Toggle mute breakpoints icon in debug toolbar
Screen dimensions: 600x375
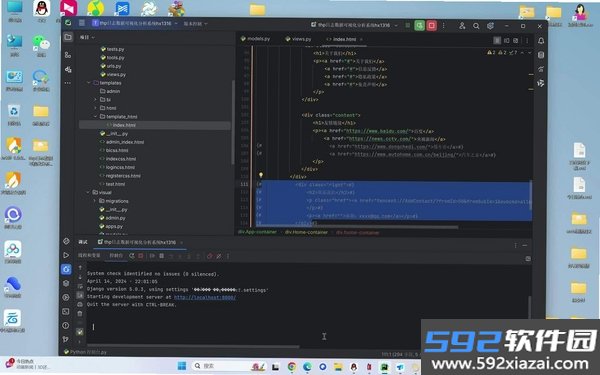tap(219, 256)
